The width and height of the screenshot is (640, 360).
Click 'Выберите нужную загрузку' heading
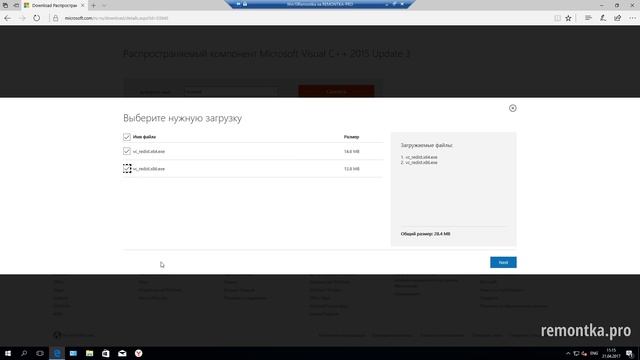(182, 118)
